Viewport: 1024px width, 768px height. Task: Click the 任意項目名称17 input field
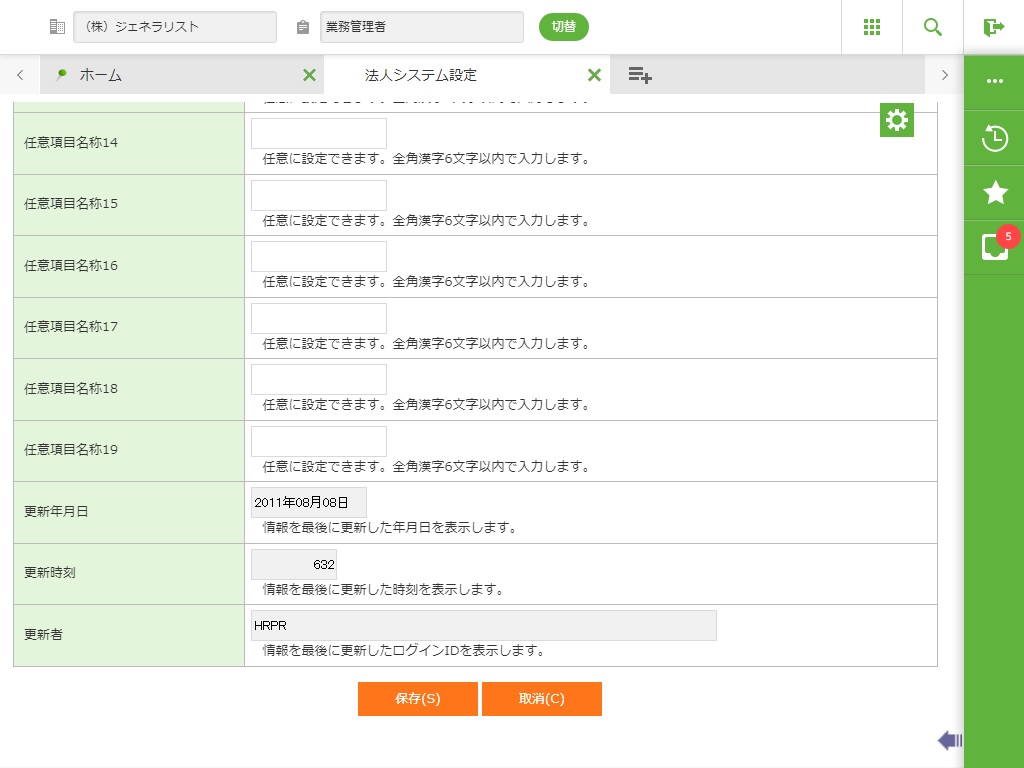coord(319,318)
